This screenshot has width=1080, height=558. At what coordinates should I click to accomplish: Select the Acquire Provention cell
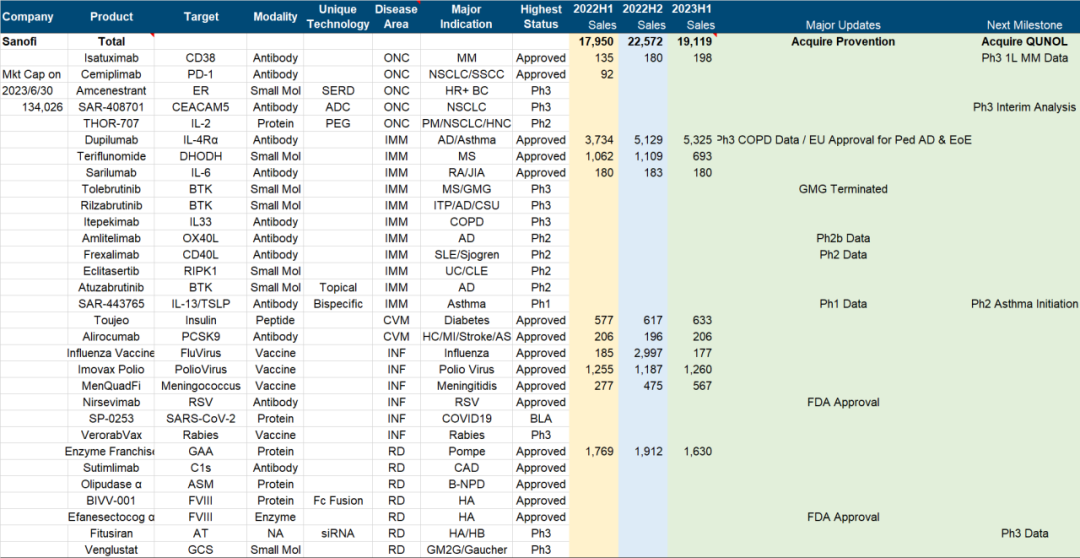coord(843,41)
